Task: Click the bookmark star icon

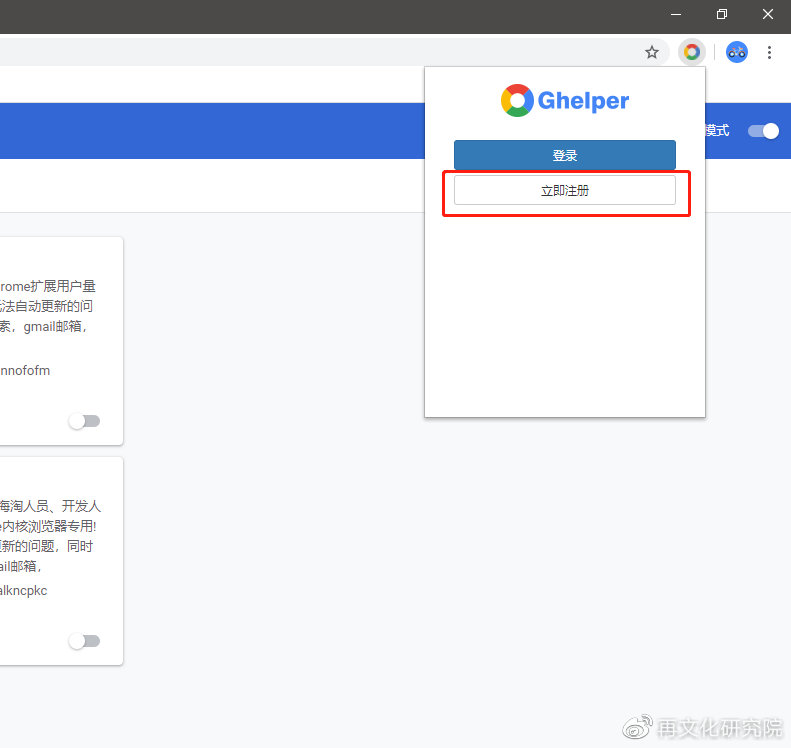Action: tap(652, 52)
